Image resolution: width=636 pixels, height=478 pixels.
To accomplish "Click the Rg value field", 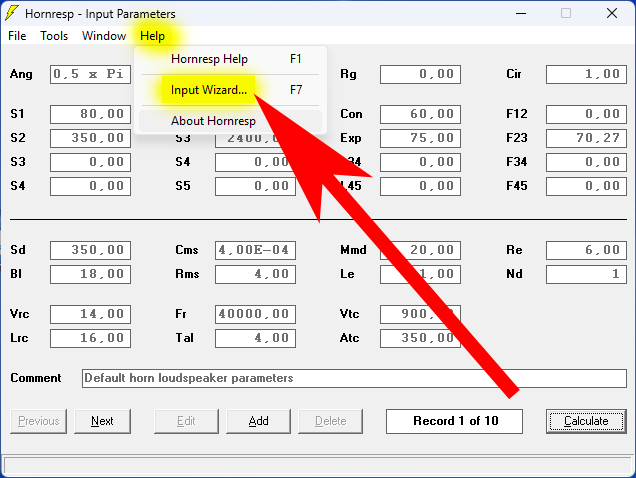I will click(420, 74).
